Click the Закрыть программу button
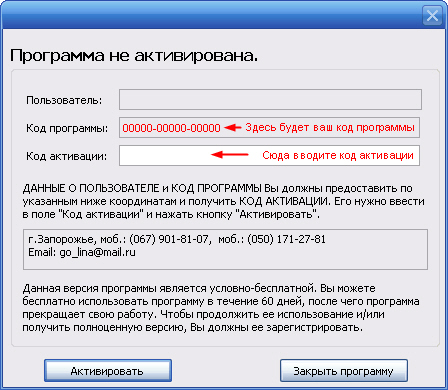Viewport: 448px width, 390px height. (x=344, y=370)
